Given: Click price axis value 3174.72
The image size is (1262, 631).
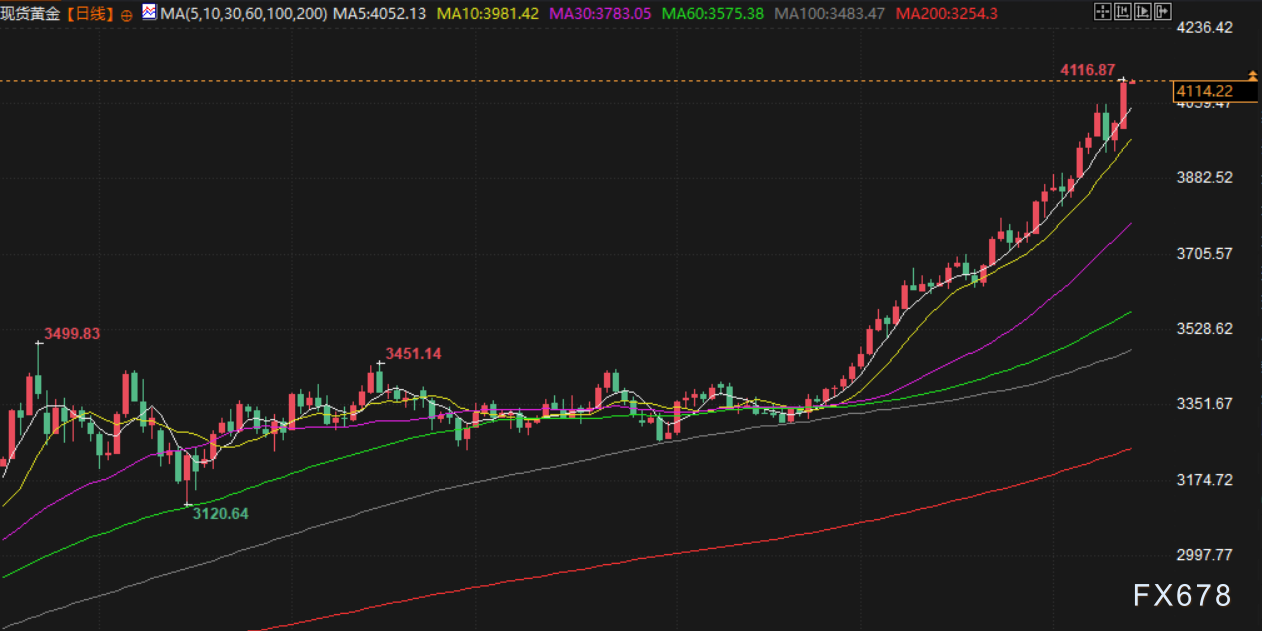Looking at the screenshot, I should pos(1205,479).
